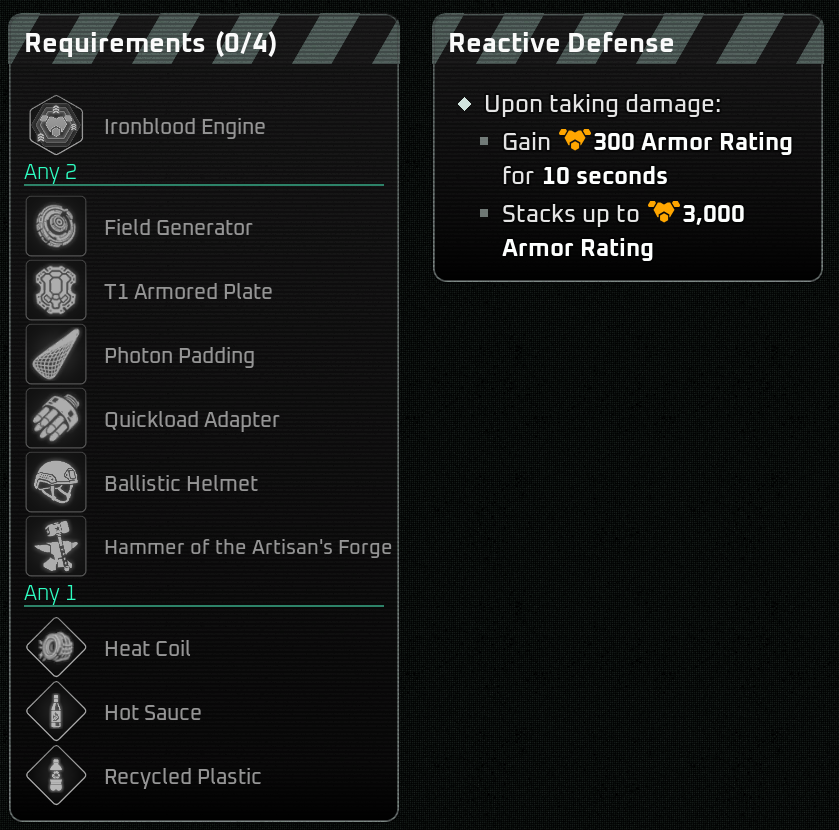Click the Hot Sauce item name
This screenshot has height=830, width=839.
(x=153, y=713)
